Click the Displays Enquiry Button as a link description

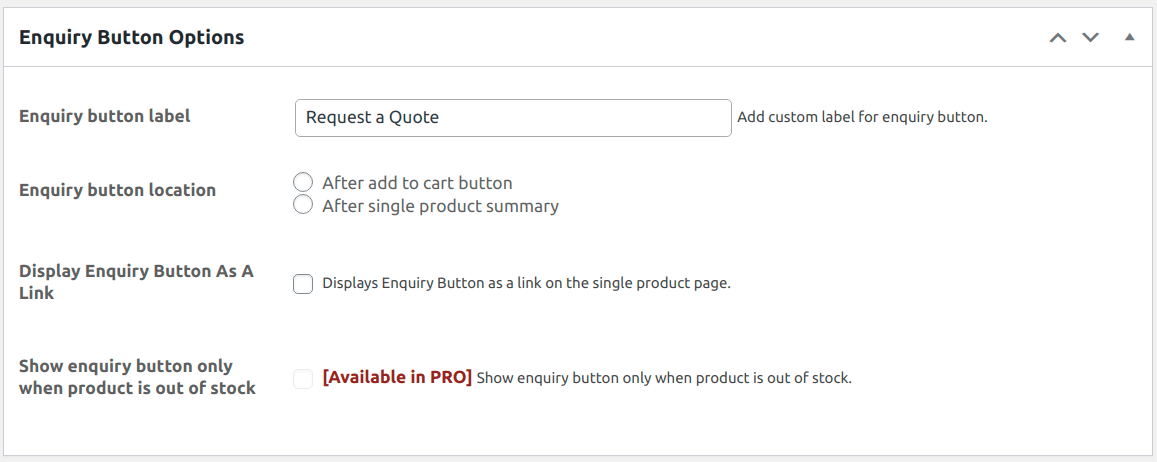tap(526, 284)
